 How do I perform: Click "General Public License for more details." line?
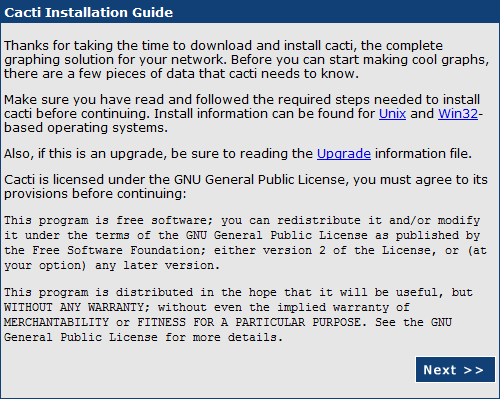click(x=143, y=337)
